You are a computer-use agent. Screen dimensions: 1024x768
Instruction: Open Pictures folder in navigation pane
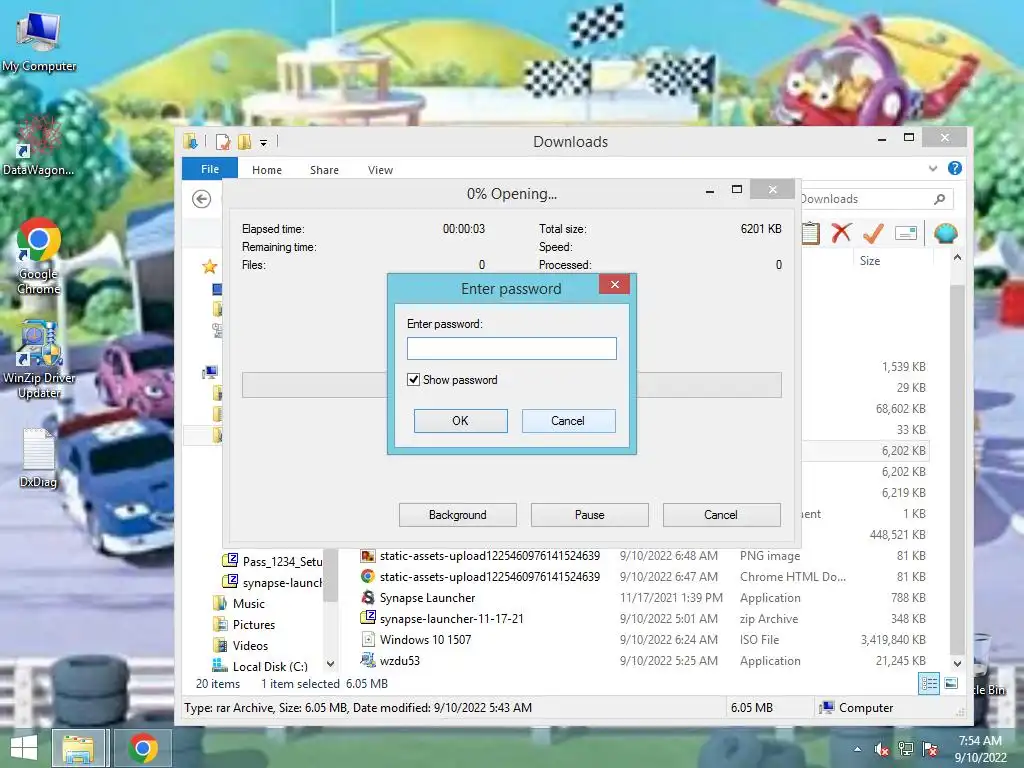244,624
